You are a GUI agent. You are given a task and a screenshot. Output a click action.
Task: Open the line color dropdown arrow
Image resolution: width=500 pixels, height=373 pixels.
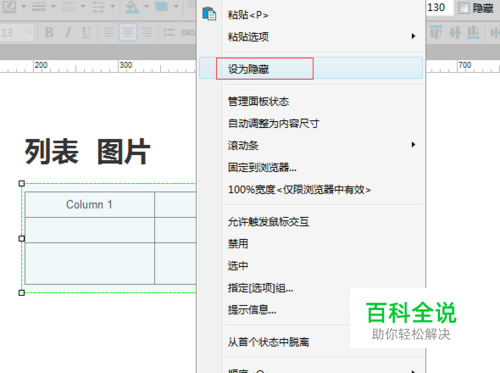click(24, 6)
